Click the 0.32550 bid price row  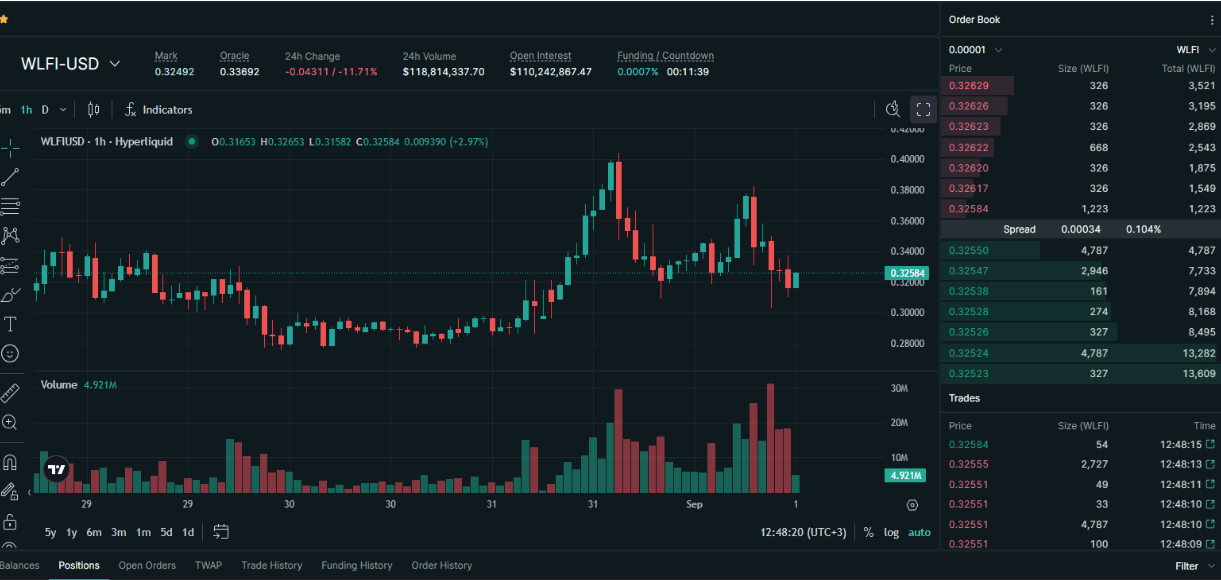pyautogui.click(x=1080, y=250)
